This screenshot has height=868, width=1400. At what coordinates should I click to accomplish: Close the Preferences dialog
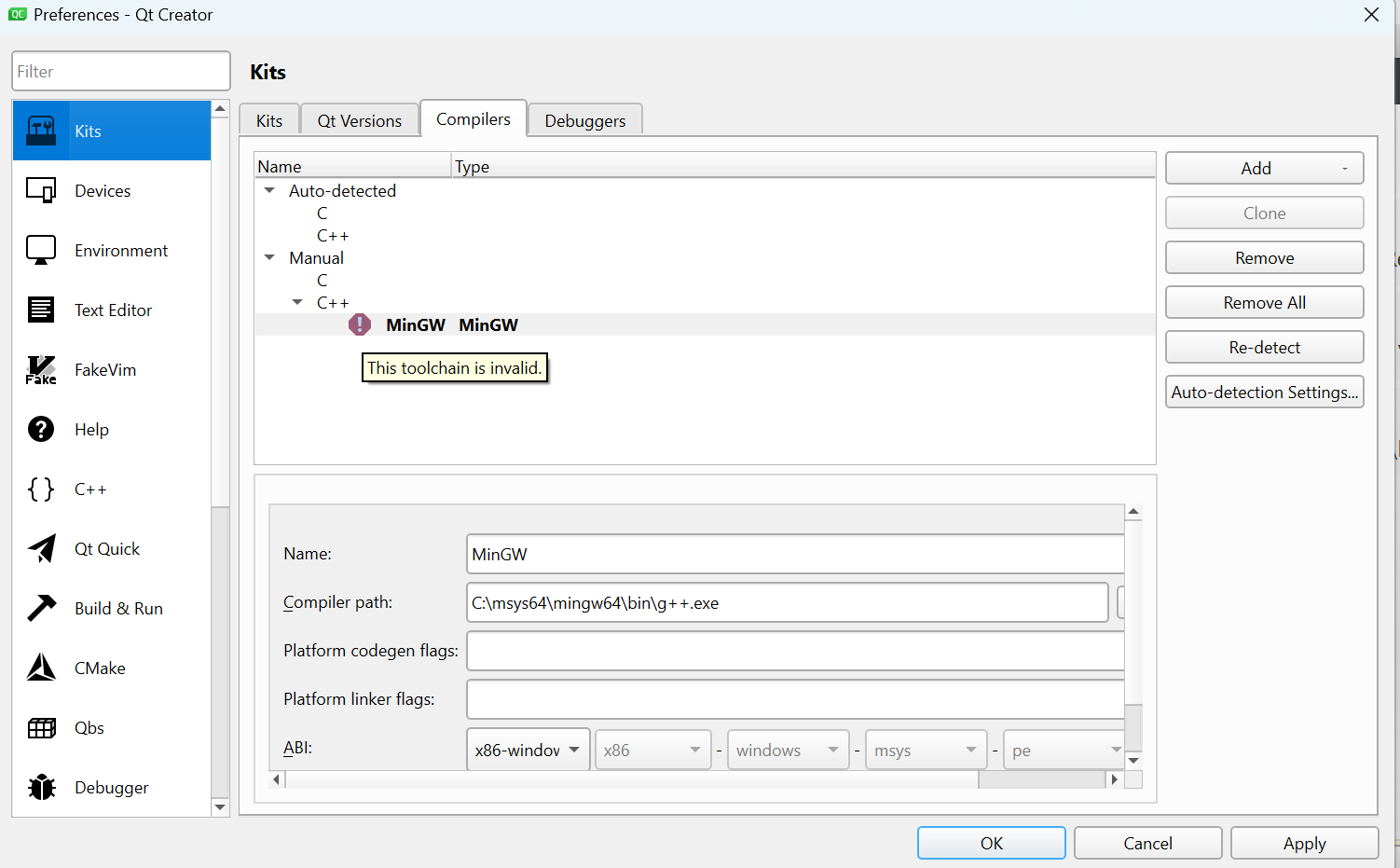(1371, 14)
